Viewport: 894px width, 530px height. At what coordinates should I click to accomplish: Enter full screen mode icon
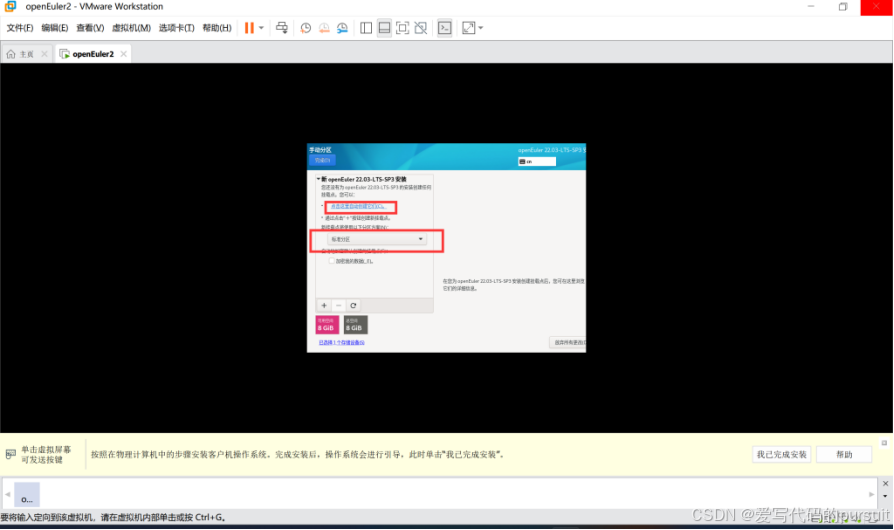click(x=403, y=28)
